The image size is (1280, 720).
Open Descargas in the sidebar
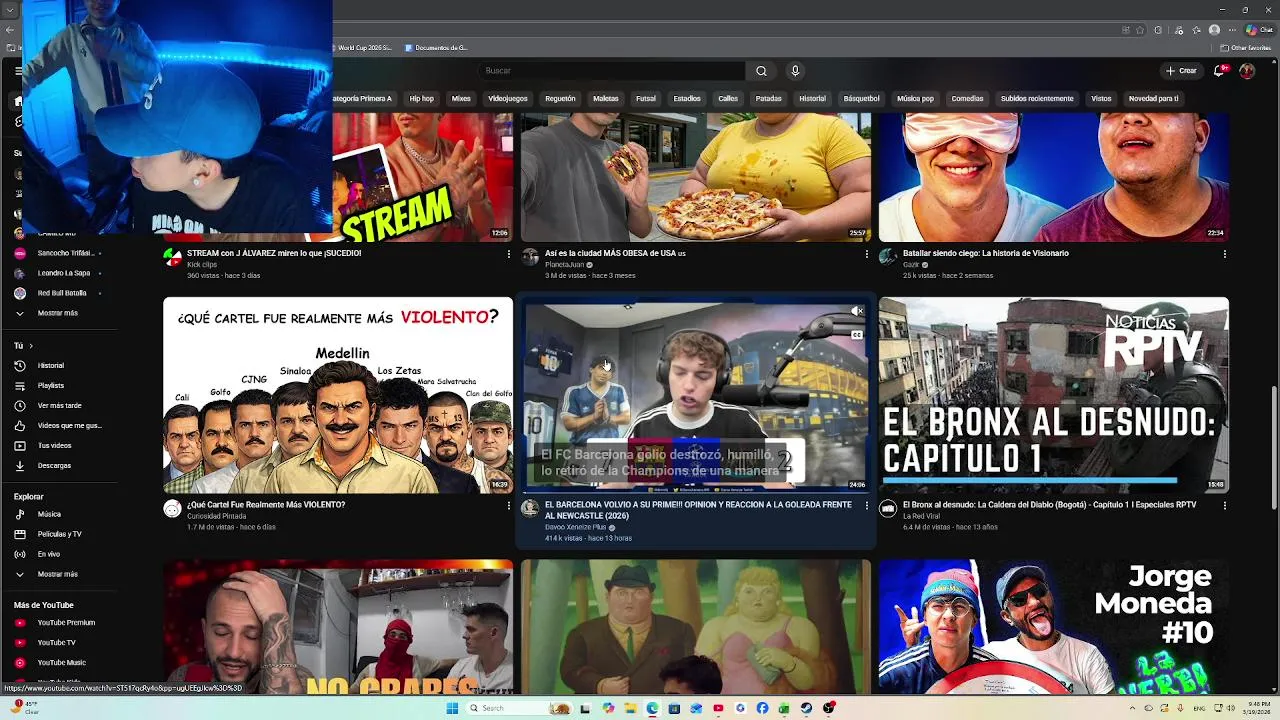tap(54, 466)
